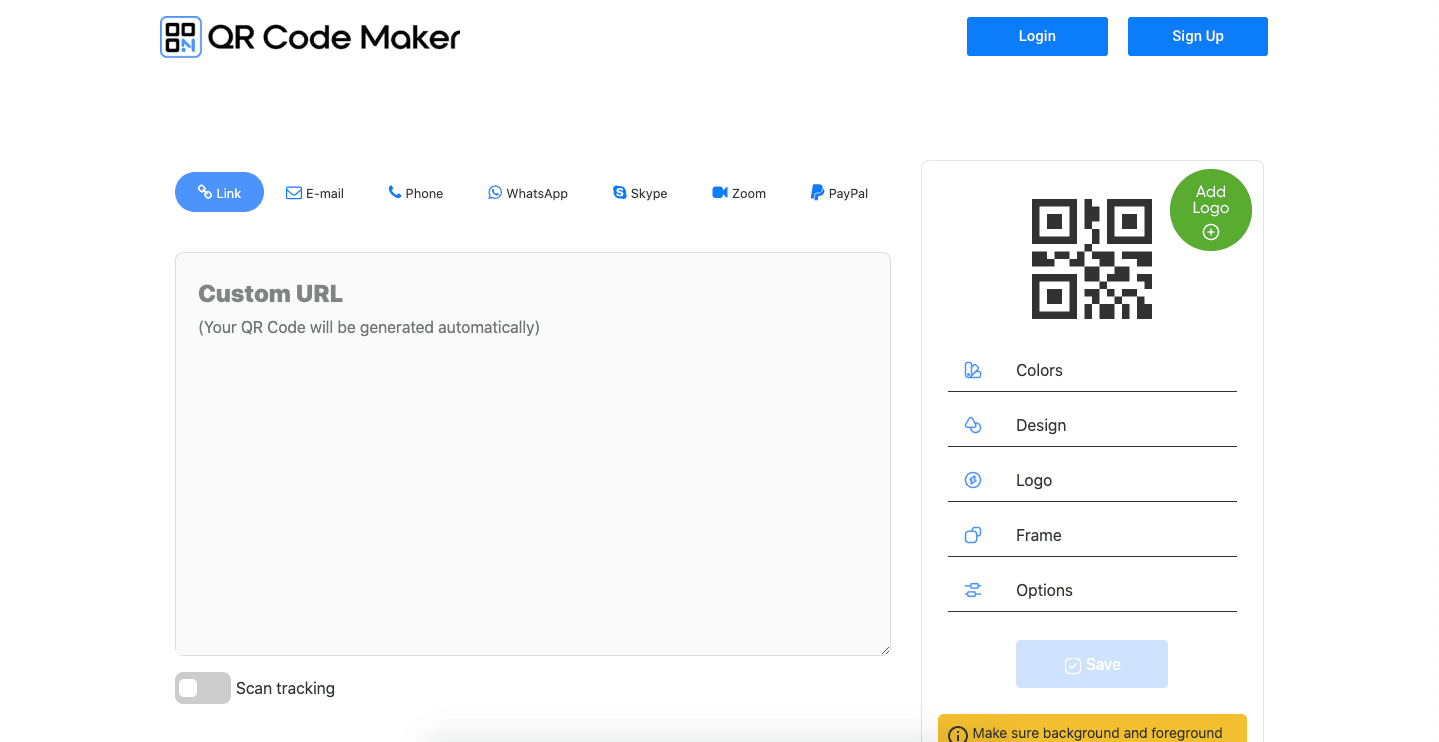Click the Save button
The width and height of the screenshot is (1439, 742).
pyautogui.click(x=1091, y=663)
